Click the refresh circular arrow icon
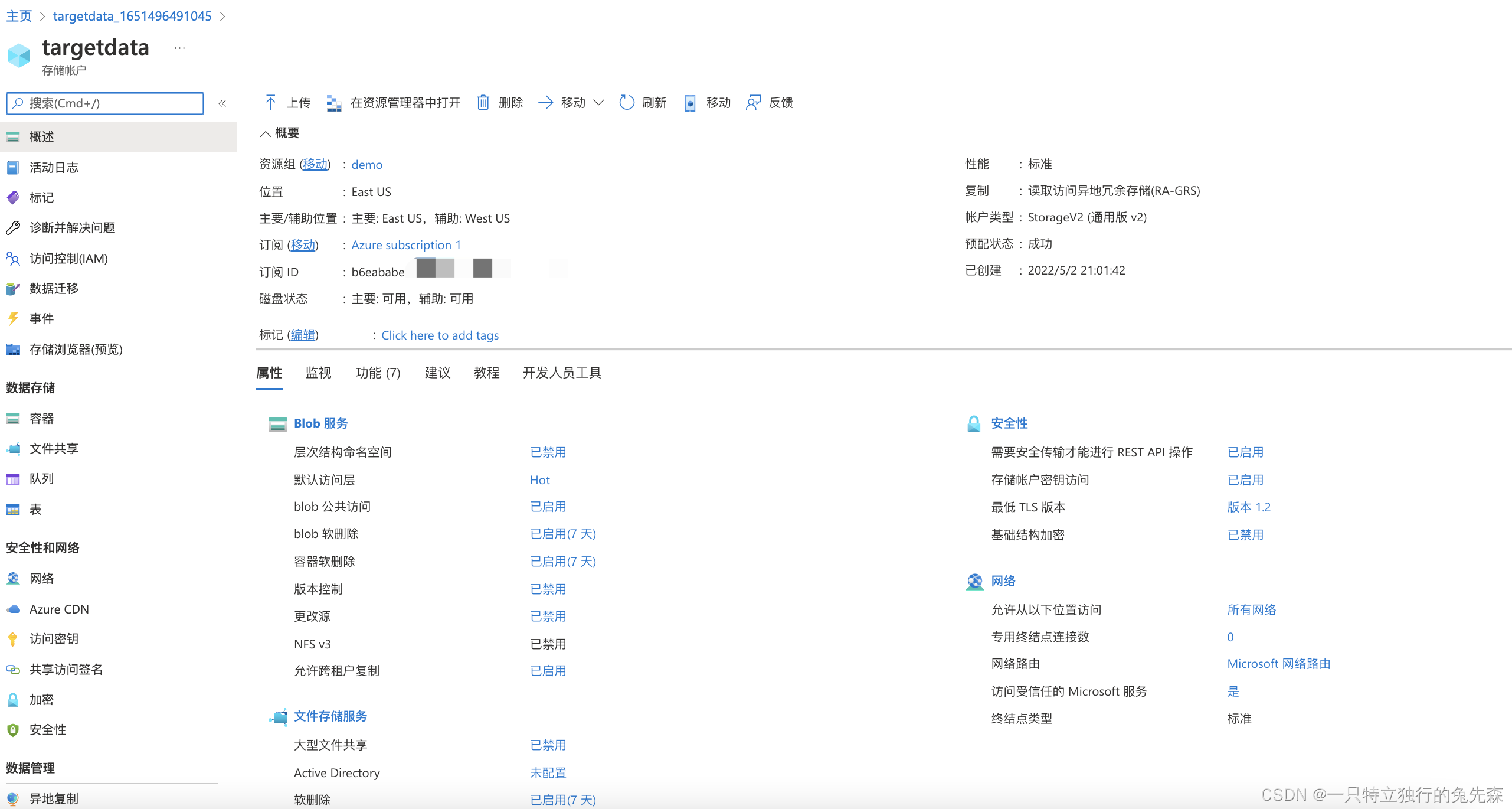This screenshot has height=809, width=1512. [626, 103]
